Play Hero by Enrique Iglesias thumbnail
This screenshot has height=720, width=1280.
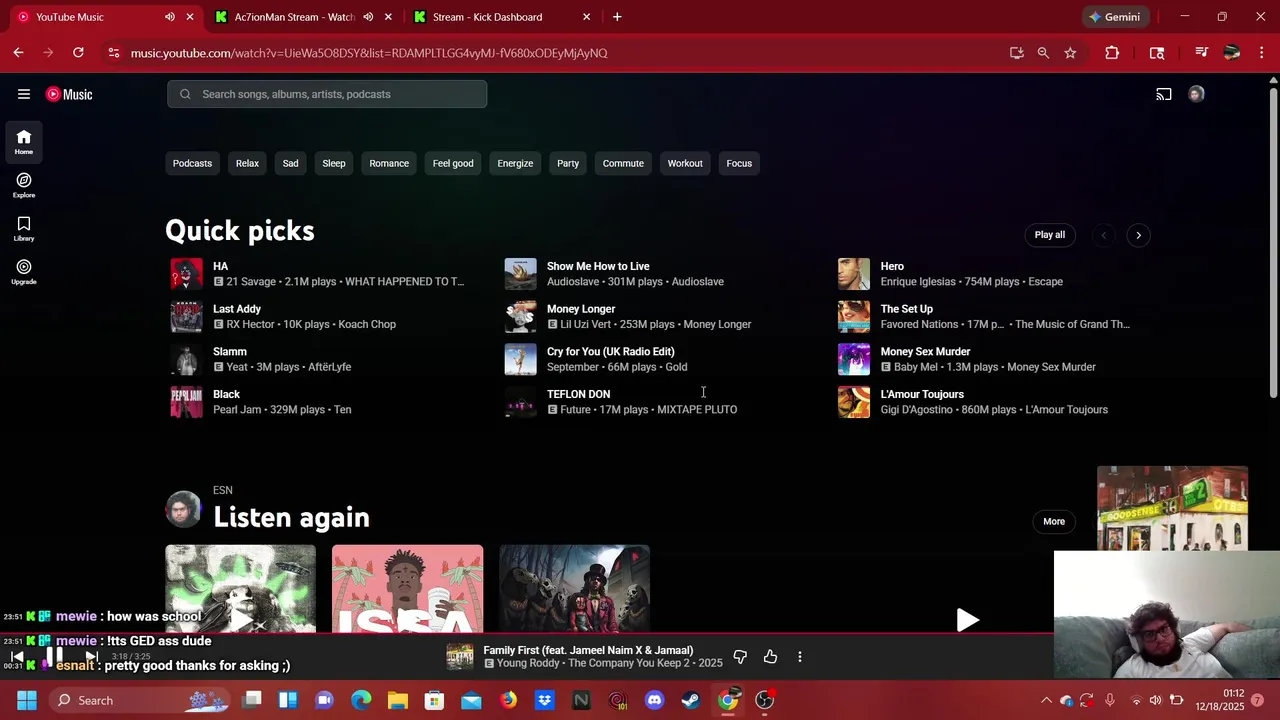[x=854, y=274]
